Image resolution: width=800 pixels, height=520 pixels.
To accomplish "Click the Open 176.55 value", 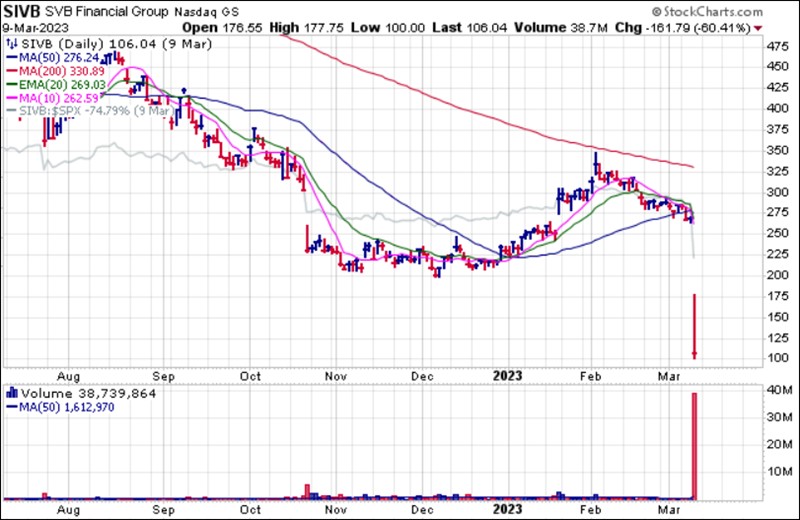I will pyautogui.click(x=222, y=28).
